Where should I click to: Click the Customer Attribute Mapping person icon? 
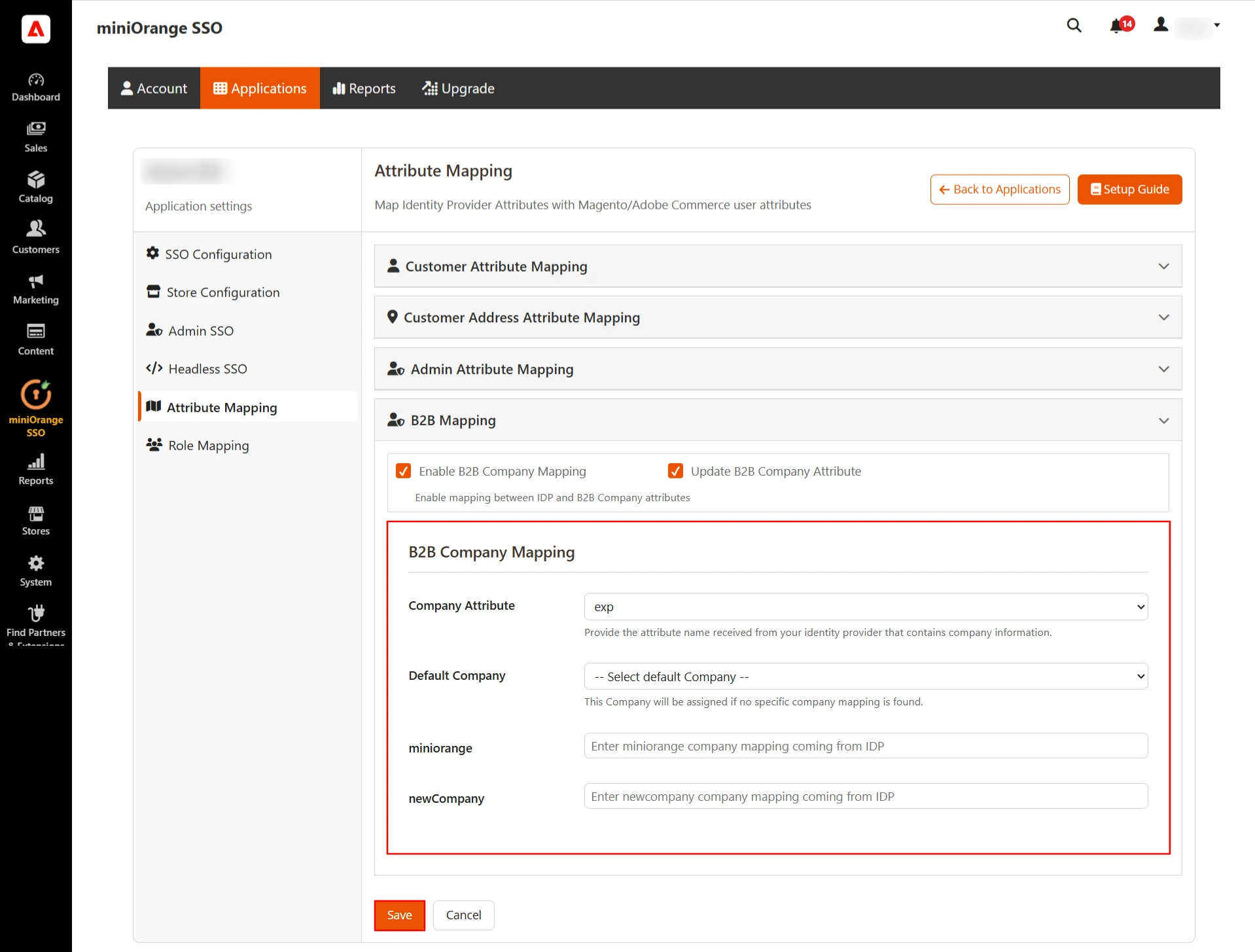(x=393, y=266)
